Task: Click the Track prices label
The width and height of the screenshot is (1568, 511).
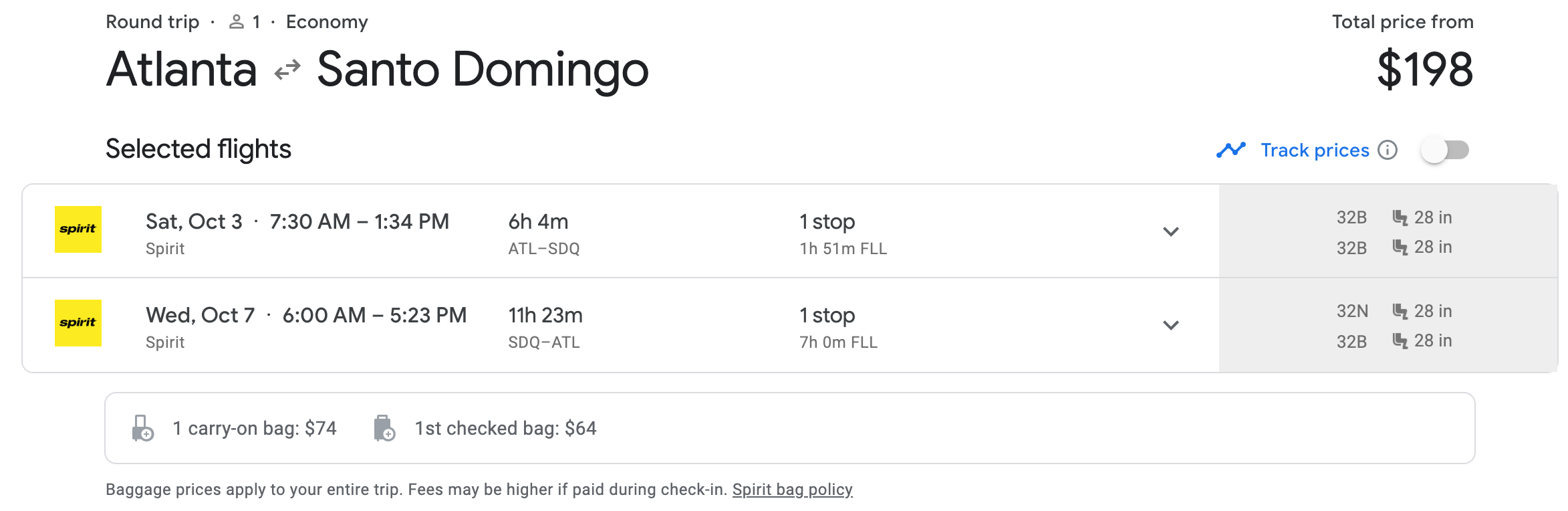Action: tap(1315, 150)
